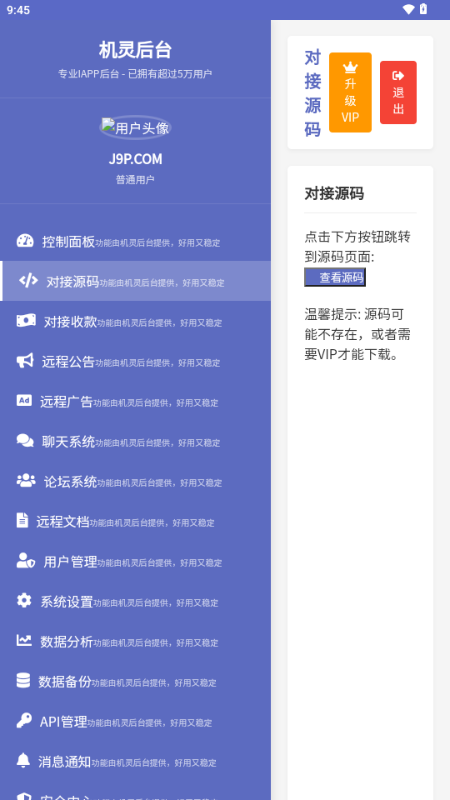Open API管理 in sidebar
Screen dimensions: 450x800
(x=135, y=720)
